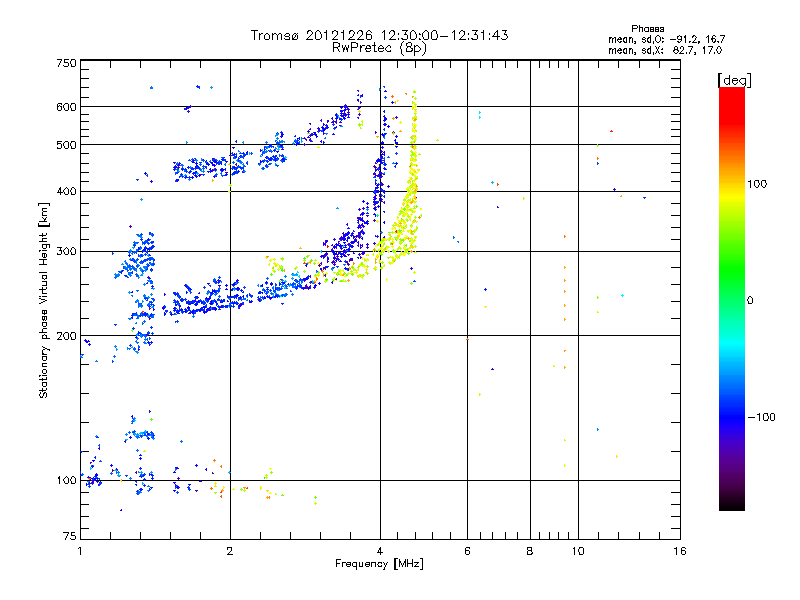Click the 'Phases' heading text

pyautogui.click(x=647, y=29)
